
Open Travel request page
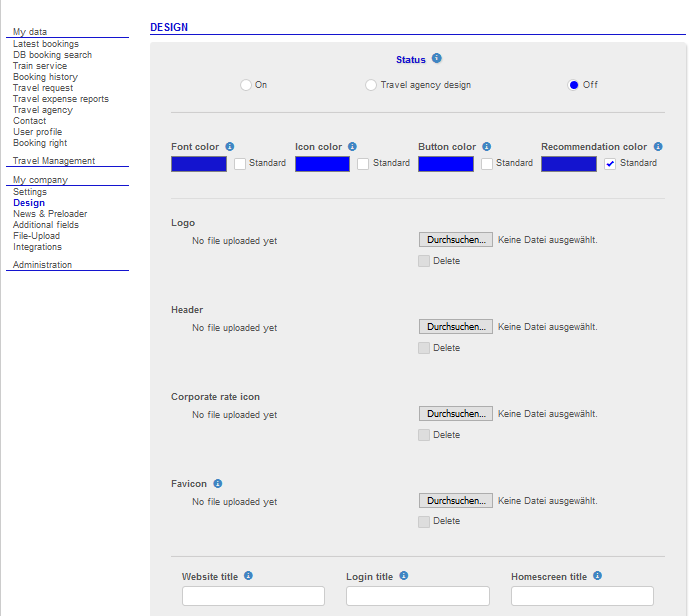[x=43, y=88]
